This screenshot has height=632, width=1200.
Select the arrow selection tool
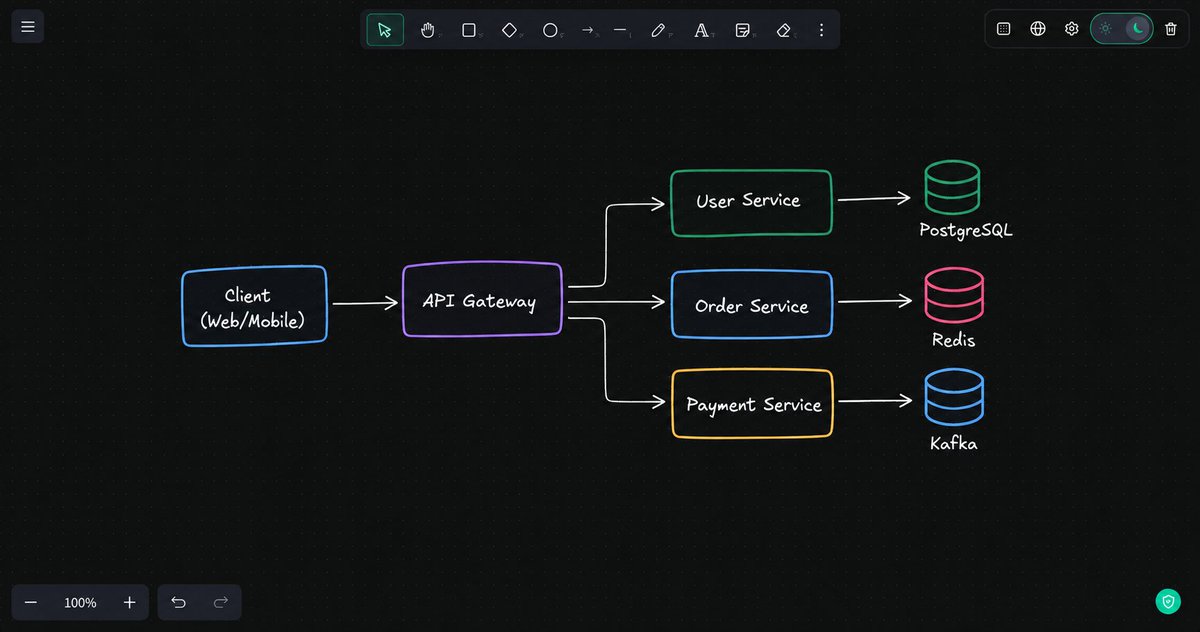[385, 30]
